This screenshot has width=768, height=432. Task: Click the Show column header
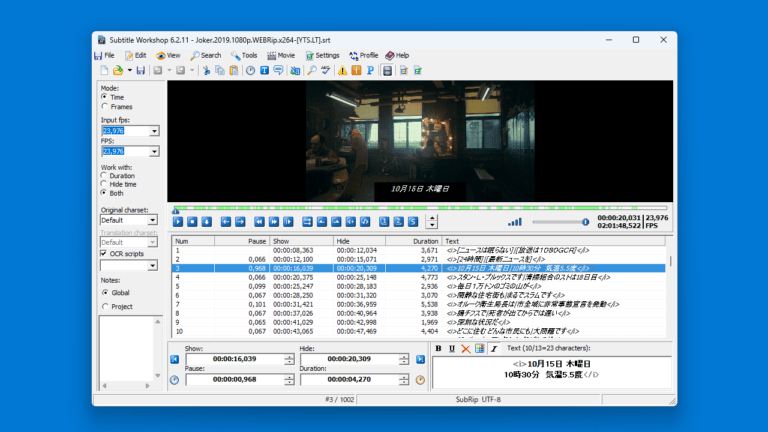pos(302,241)
